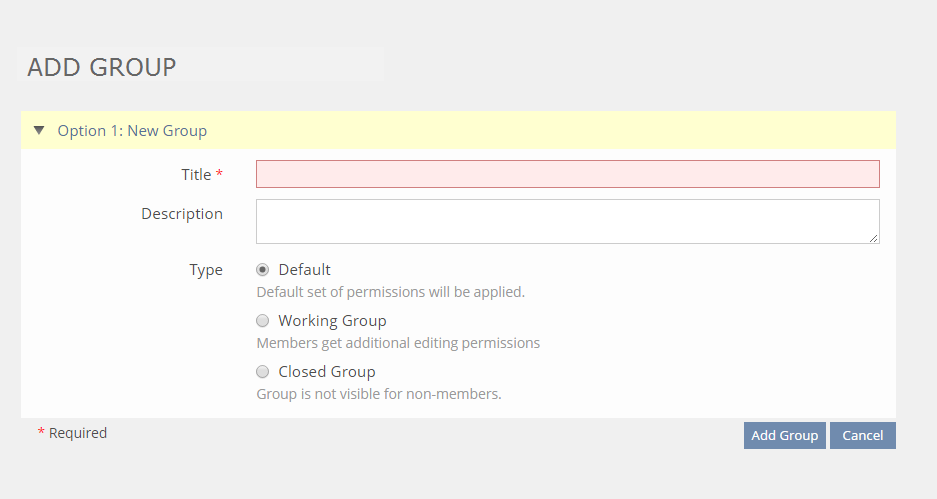Click the Description box resize handle
Viewport: 937px width, 499px height.
click(x=874, y=238)
